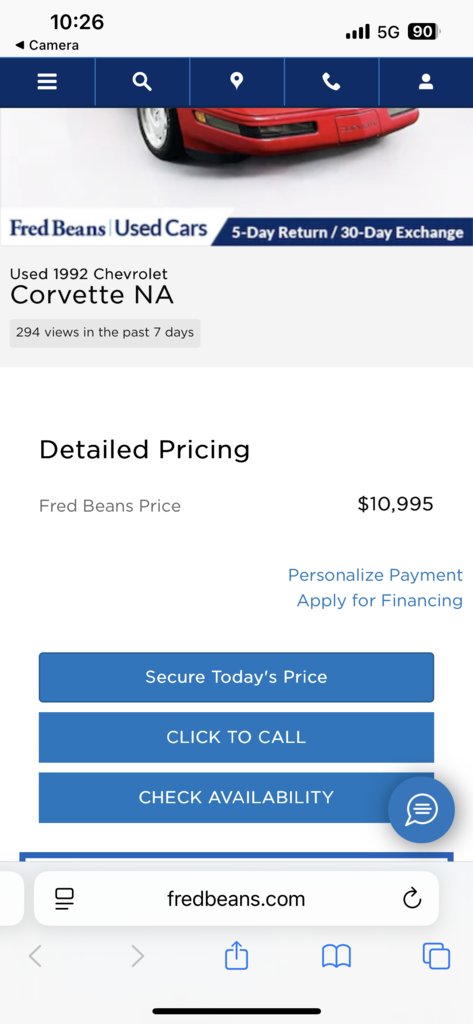Tap the Safari share icon
Screen dimensions: 473x1024
click(236, 957)
